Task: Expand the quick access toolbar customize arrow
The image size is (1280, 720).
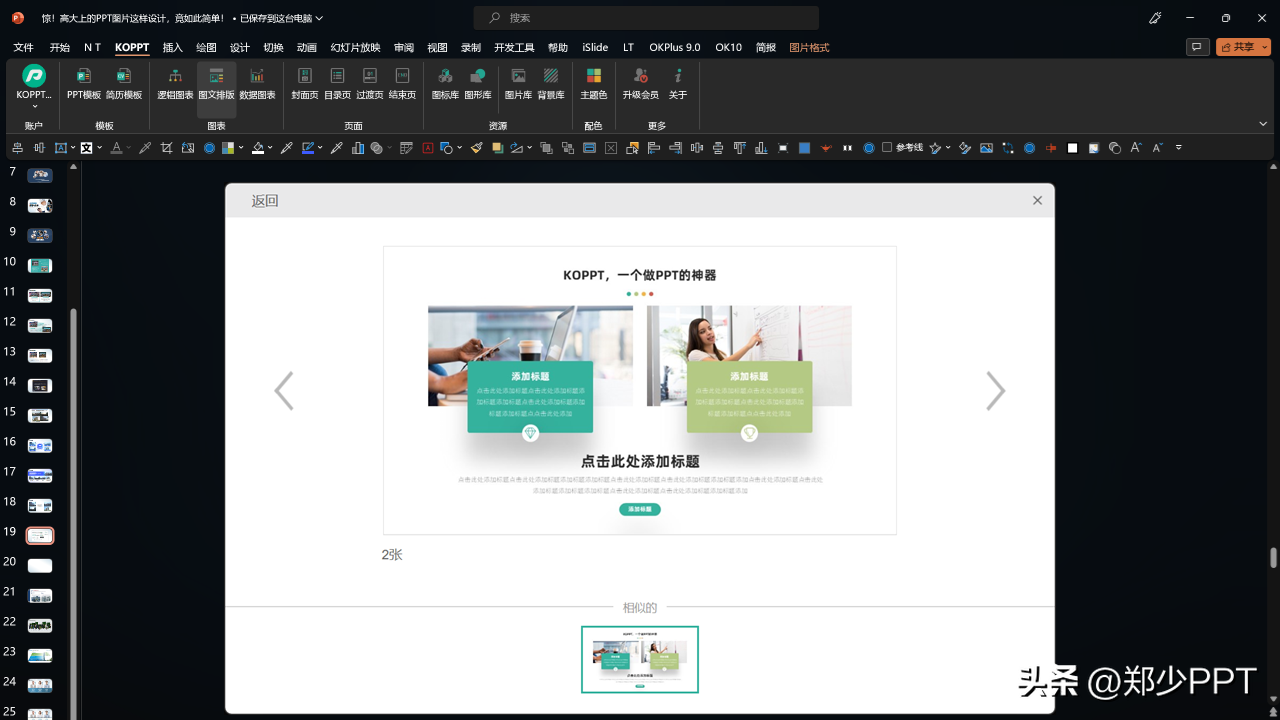Action: (1178, 148)
